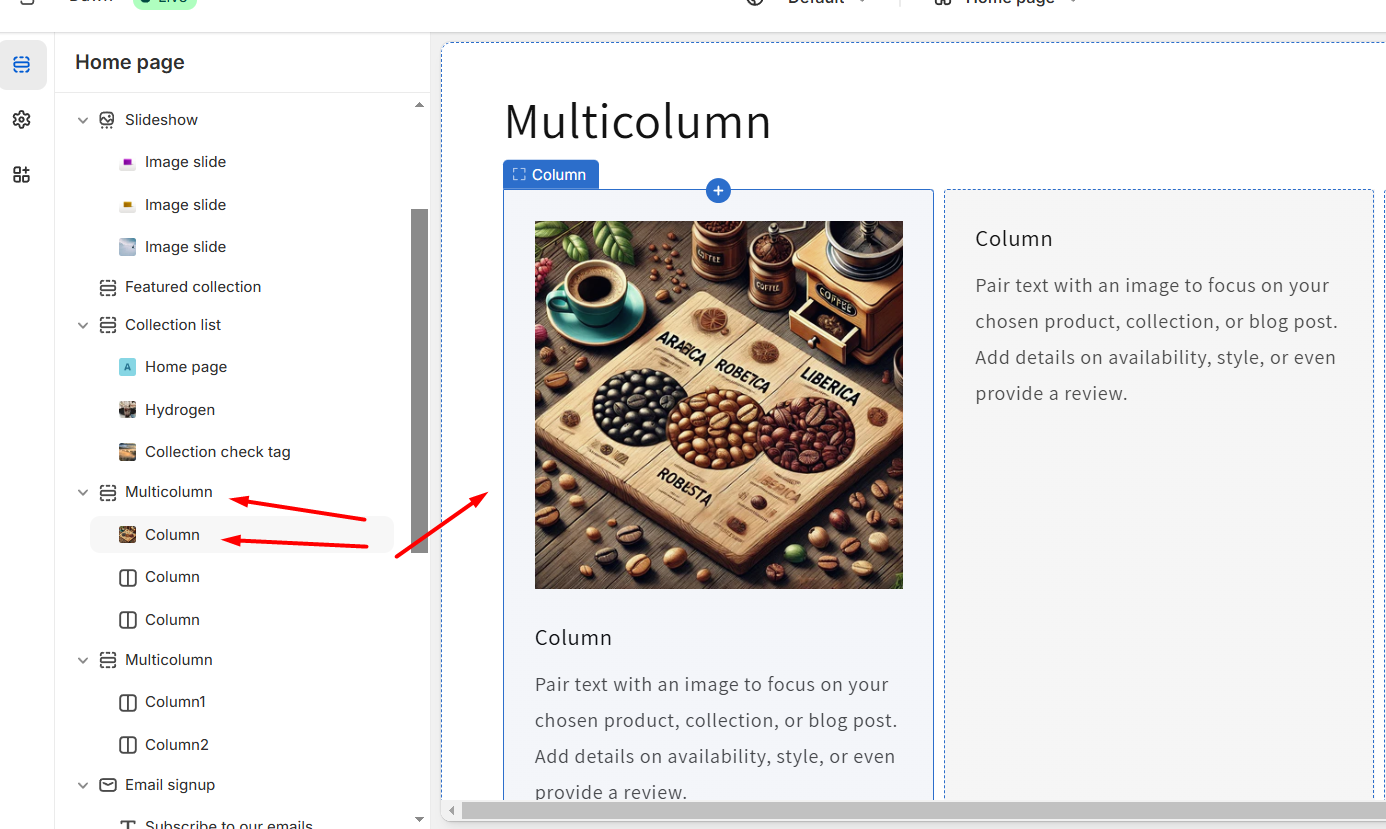Open the Sections panel icon in left rail
1386x829 pixels.
[x=22, y=65]
